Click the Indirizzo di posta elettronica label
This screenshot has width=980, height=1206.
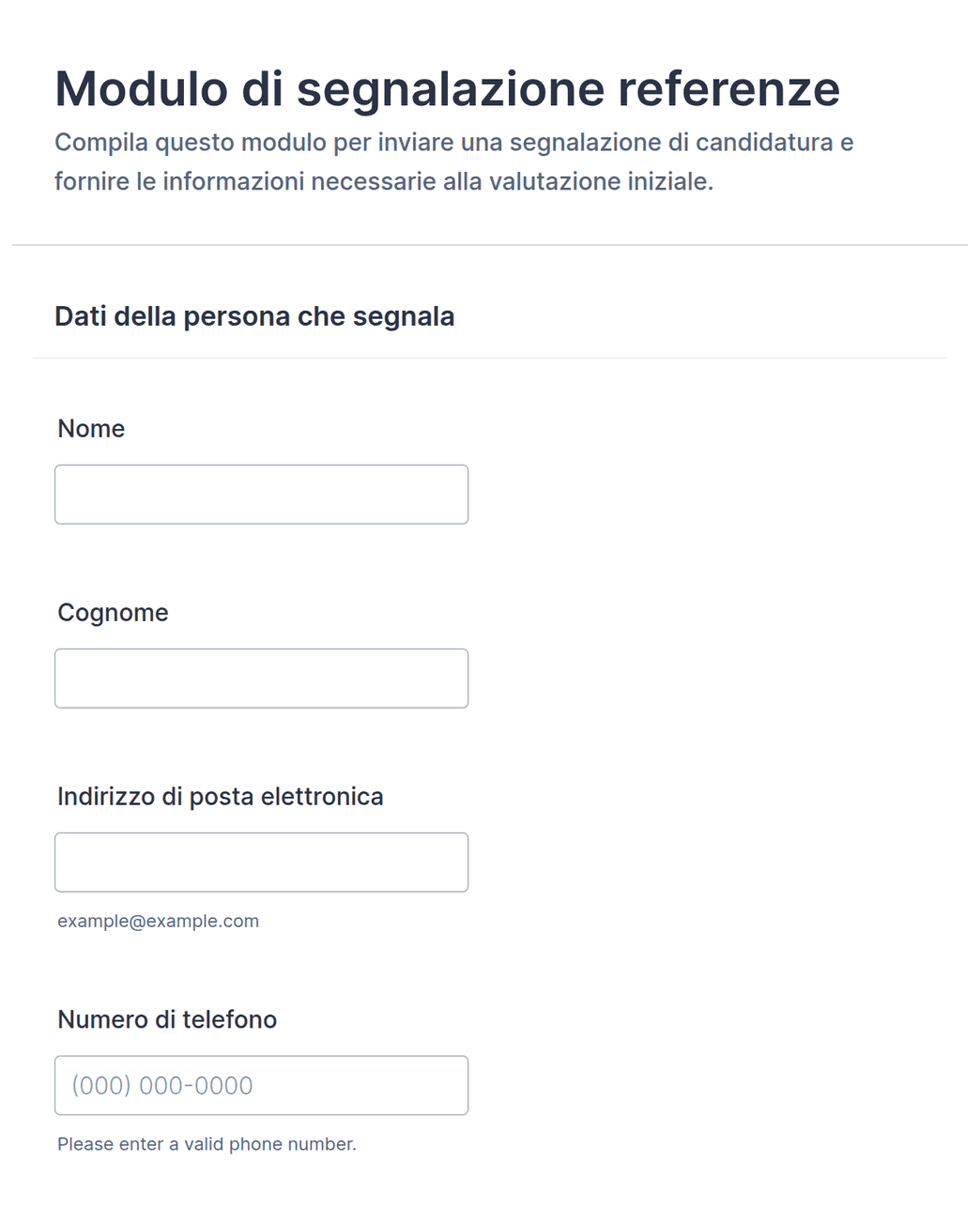[221, 797]
